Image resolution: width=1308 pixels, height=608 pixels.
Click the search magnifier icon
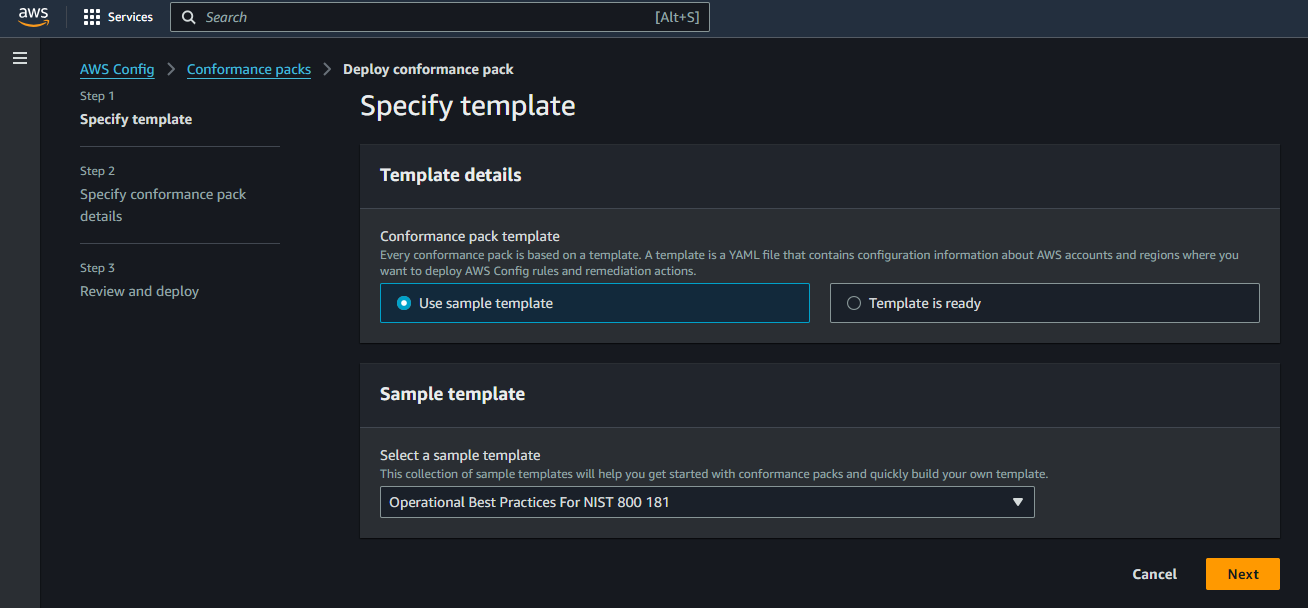(x=188, y=17)
